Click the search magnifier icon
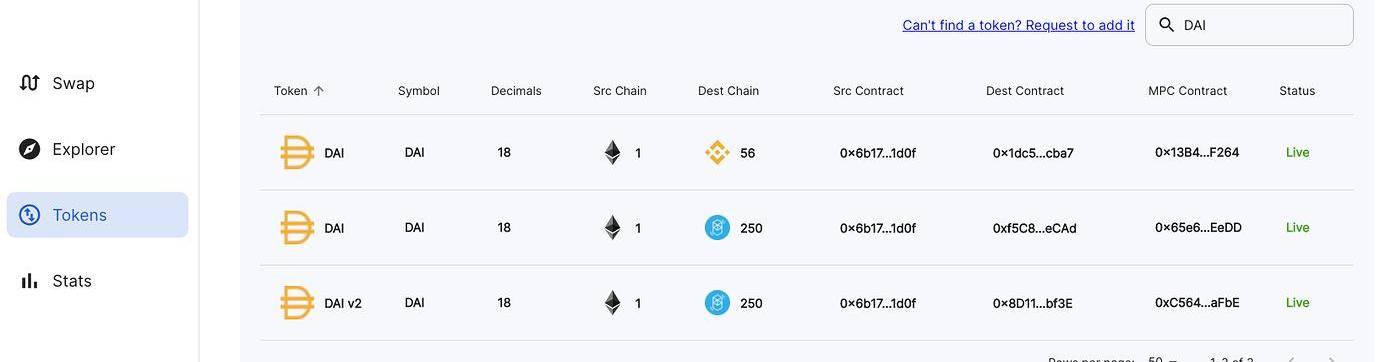 click(x=1166, y=25)
